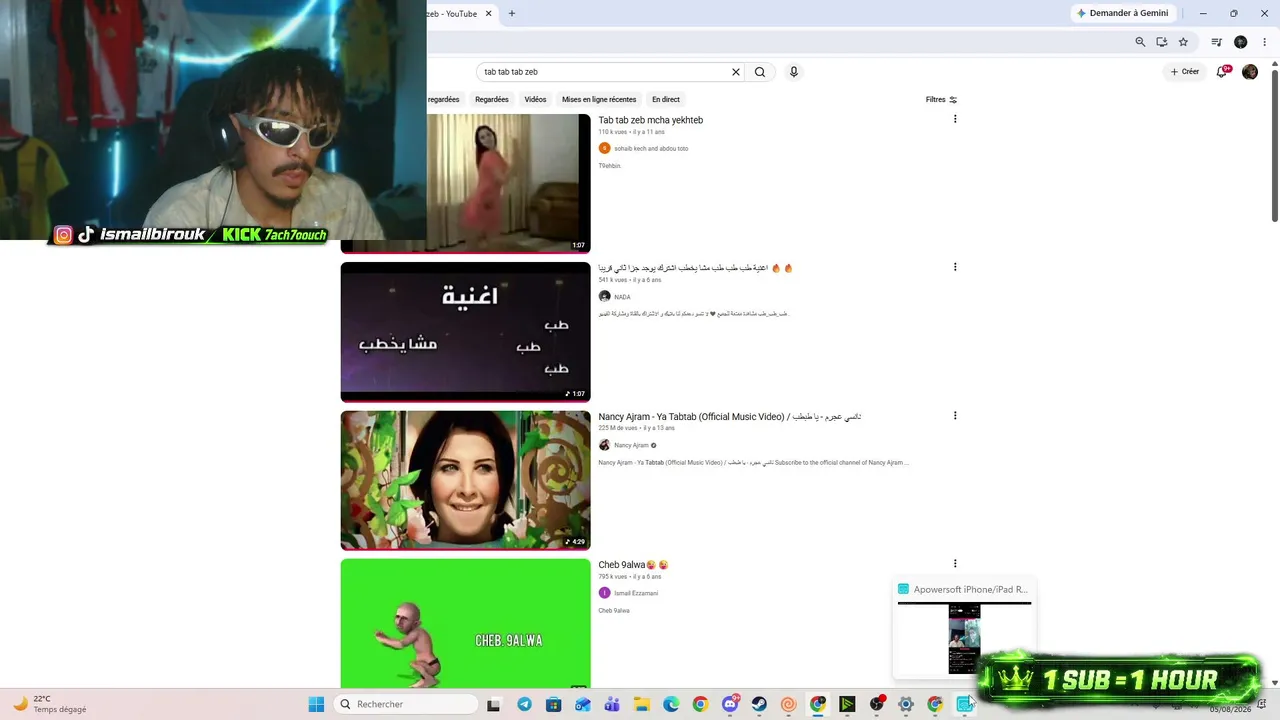This screenshot has width=1280, height=720.
Task: Click the Créer button
Action: tap(1184, 72)
